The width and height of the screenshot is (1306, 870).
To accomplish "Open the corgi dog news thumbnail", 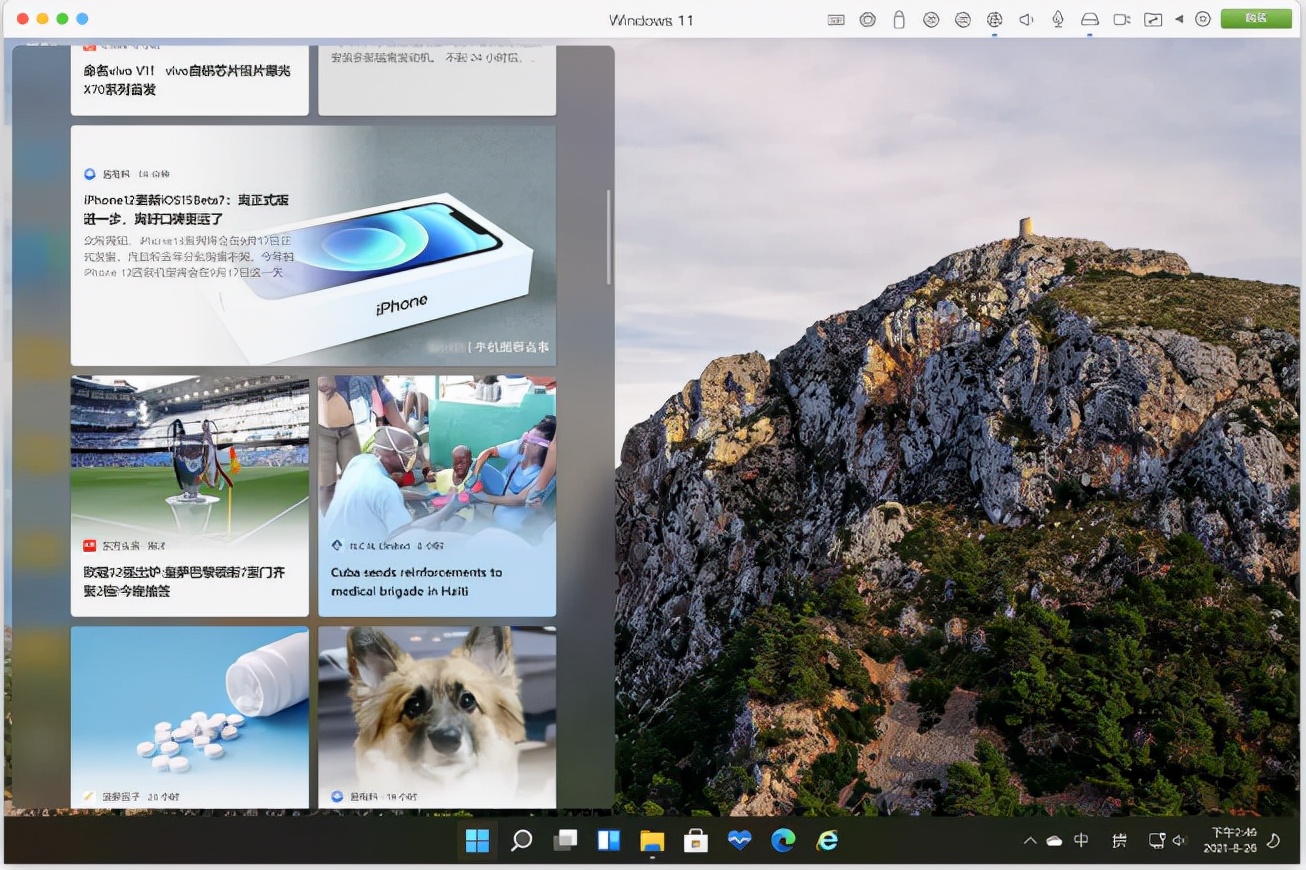I will [437, 717].
